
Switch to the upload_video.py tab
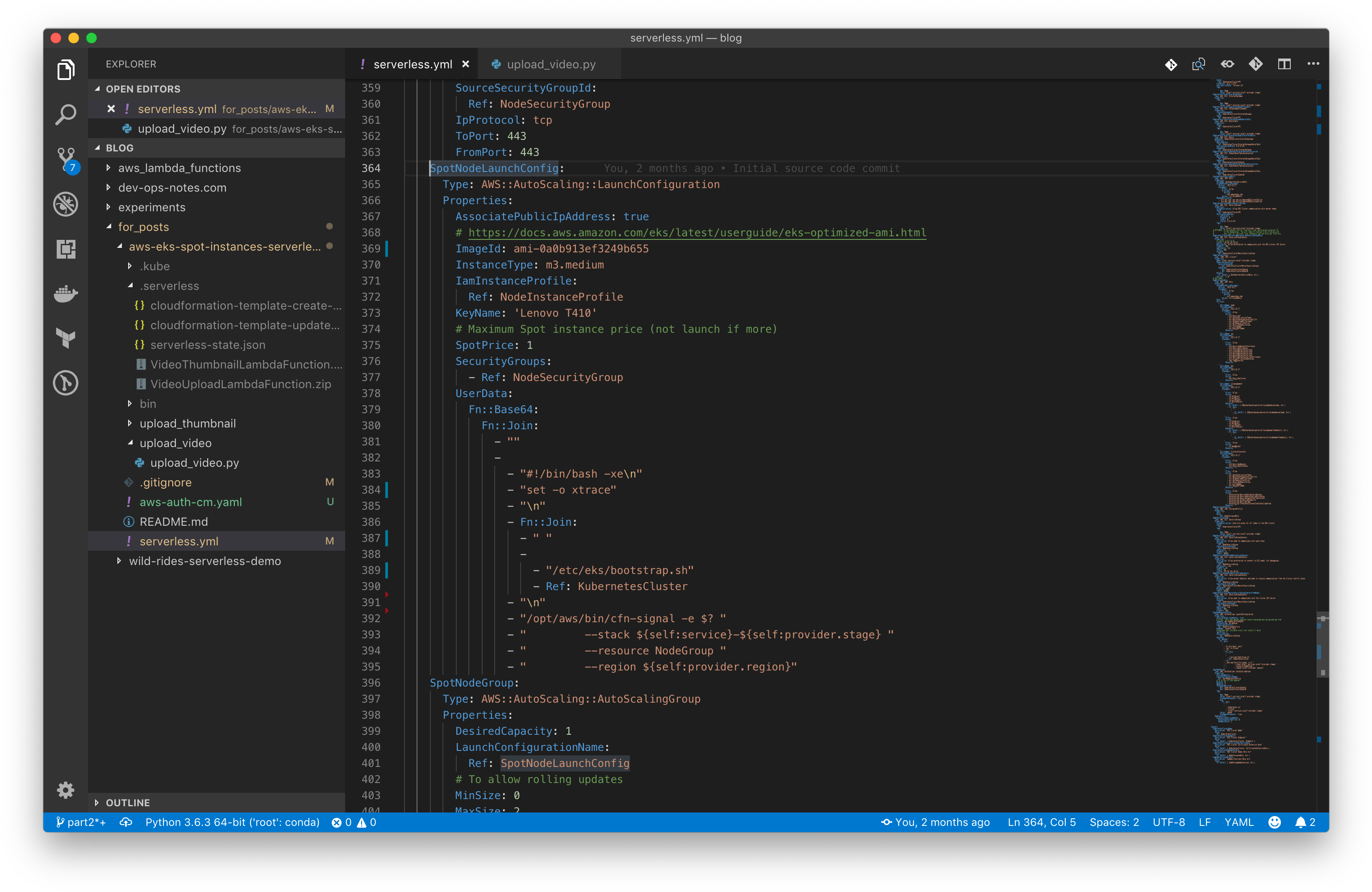click(x=550, y=64)
